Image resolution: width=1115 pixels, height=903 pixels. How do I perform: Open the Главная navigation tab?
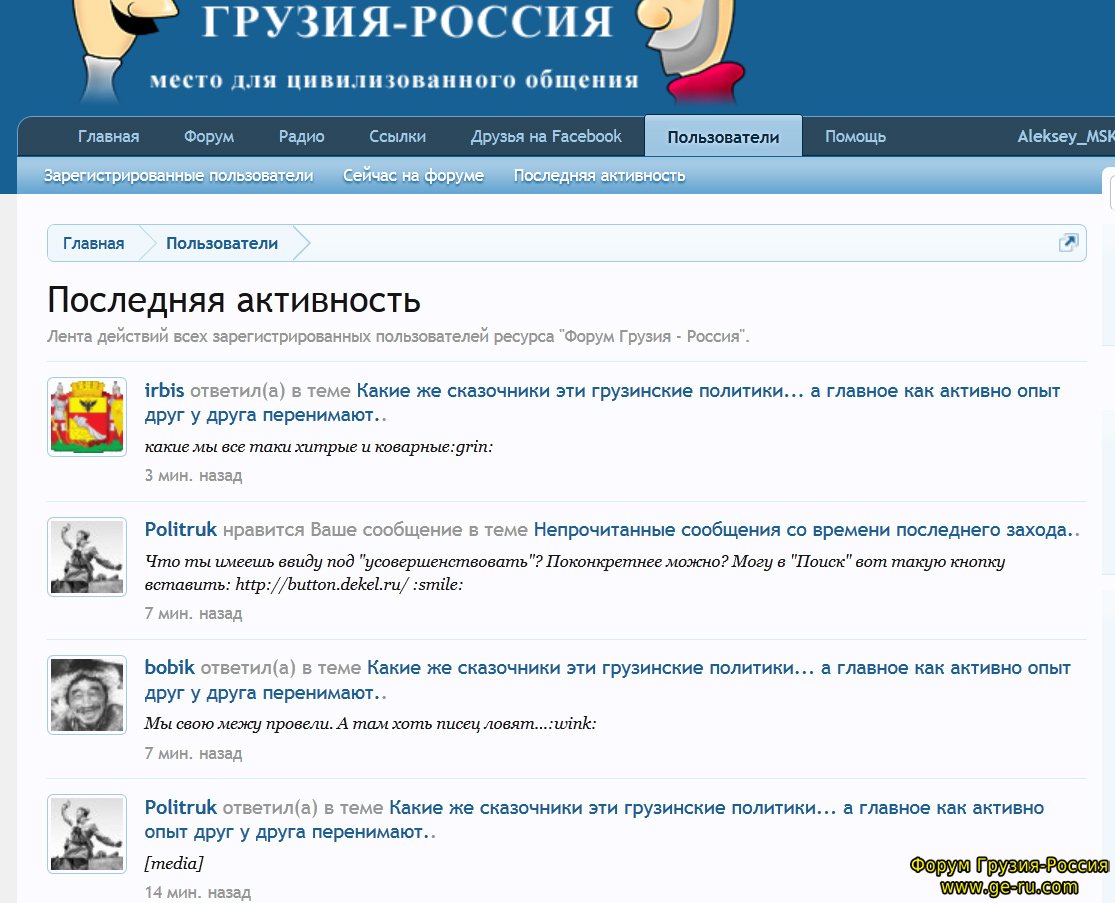pos(108,137)
